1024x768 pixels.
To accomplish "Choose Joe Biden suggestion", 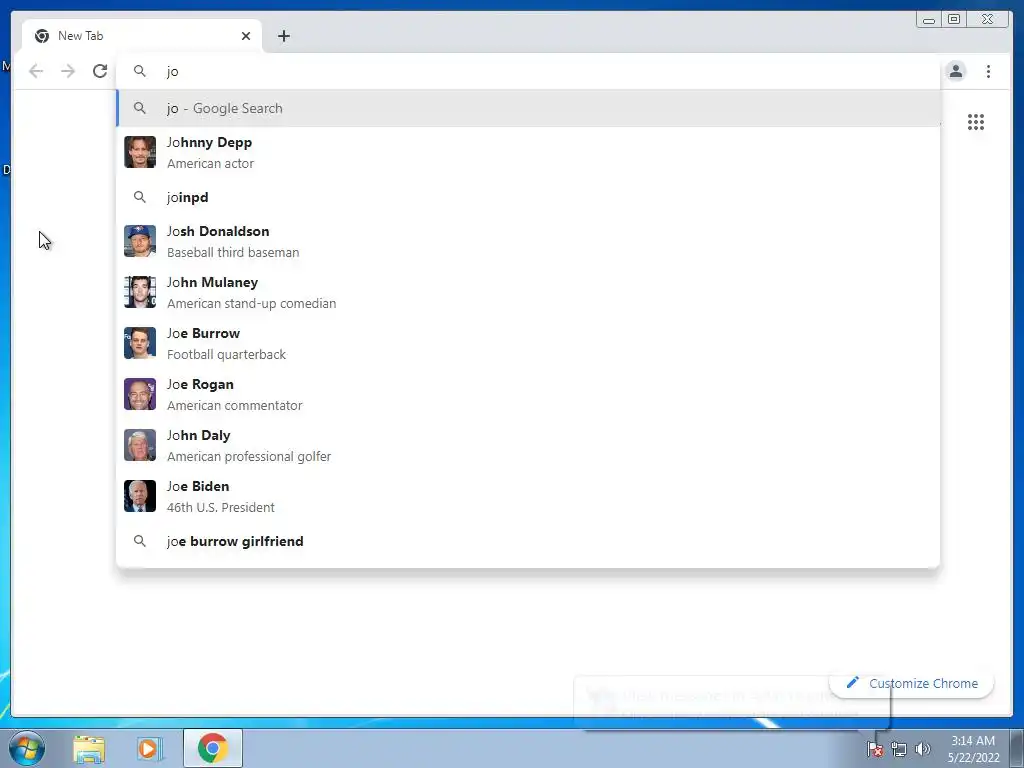I will 528,496.
